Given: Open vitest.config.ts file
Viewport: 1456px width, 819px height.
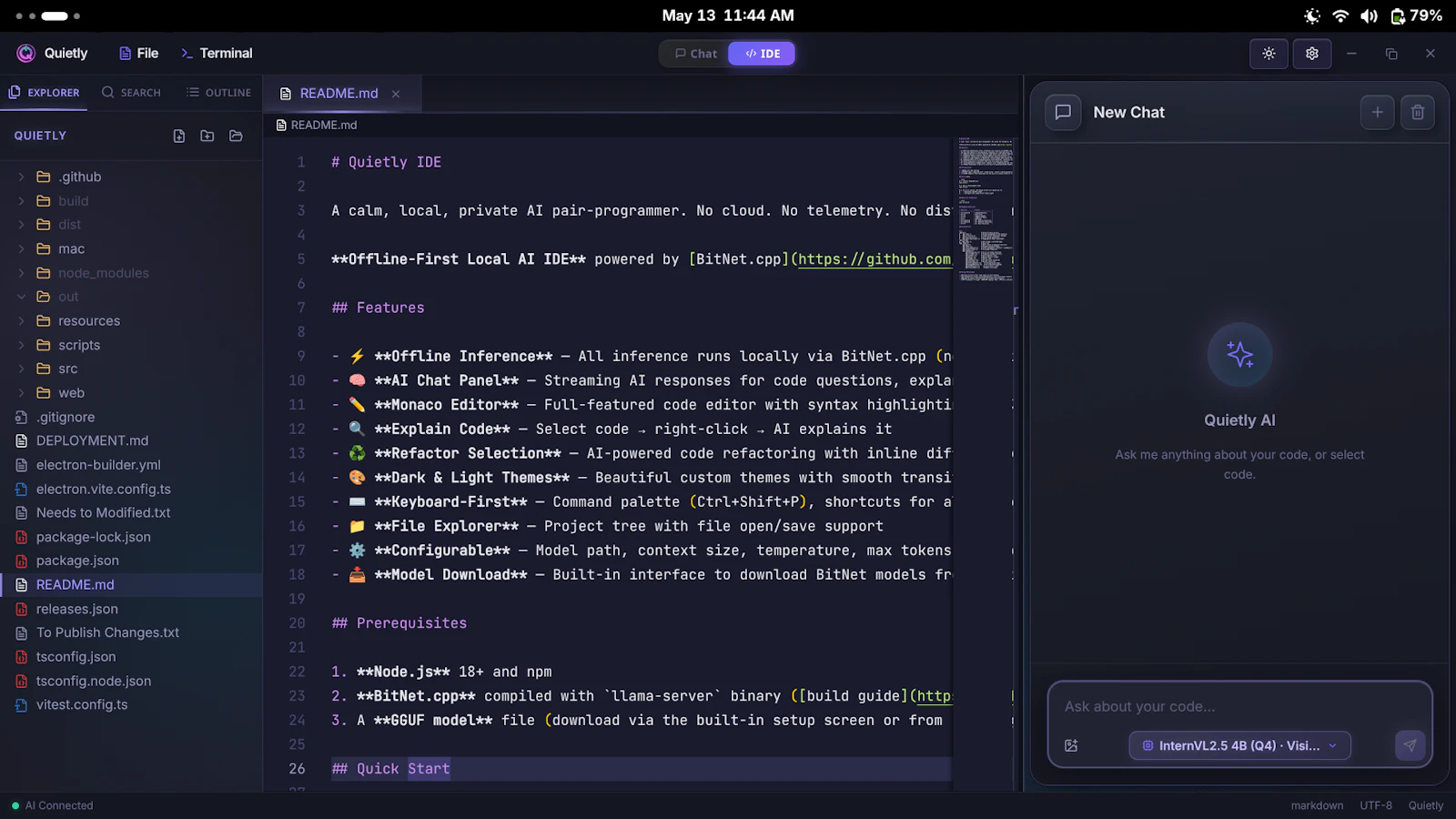Looking at the screenshot, I should coord(131,704).
